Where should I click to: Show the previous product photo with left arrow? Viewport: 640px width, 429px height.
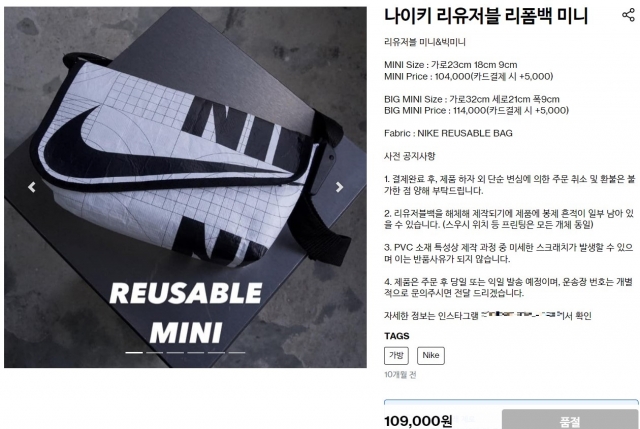(32, 187)
